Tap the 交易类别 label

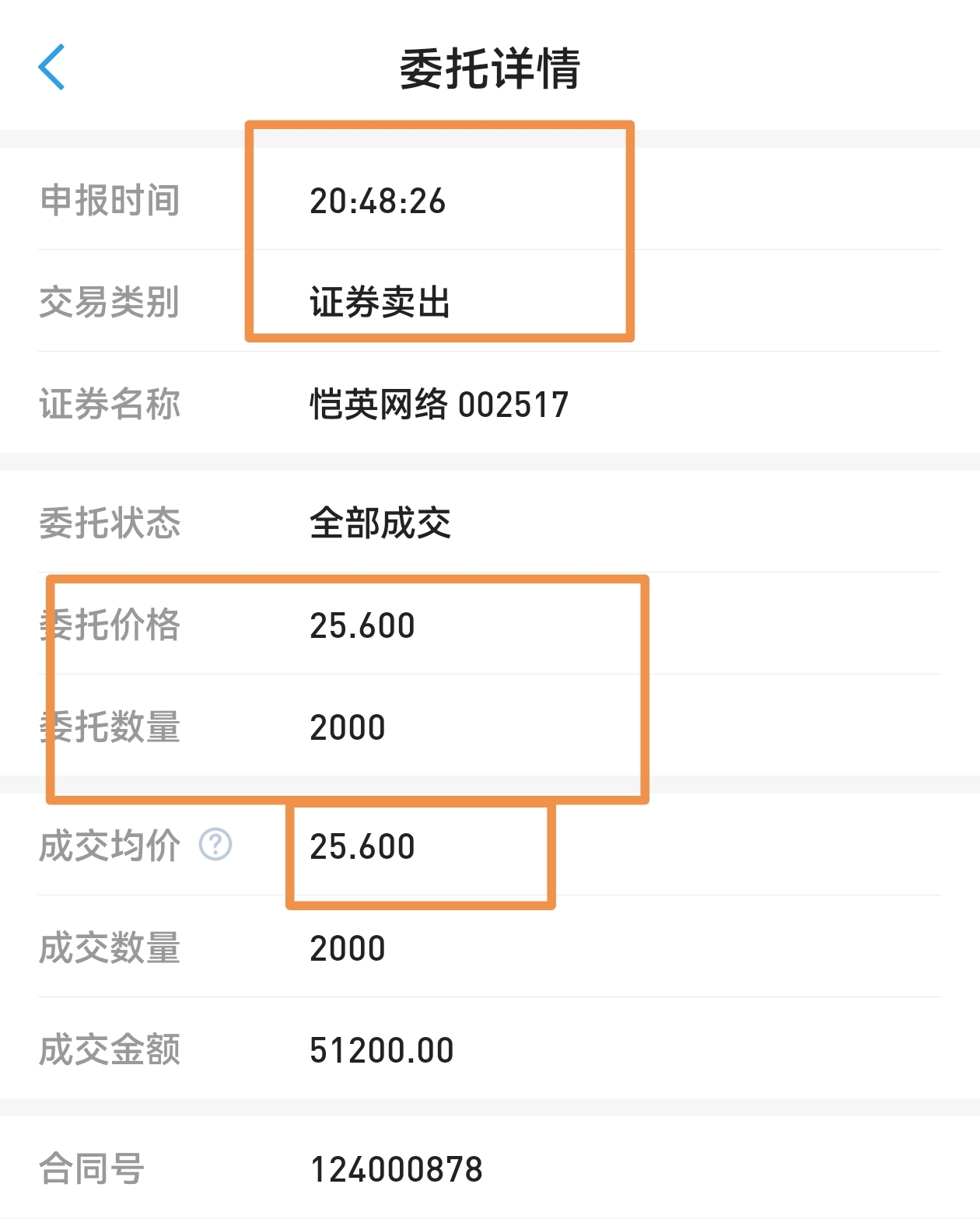tap(110, 302)
